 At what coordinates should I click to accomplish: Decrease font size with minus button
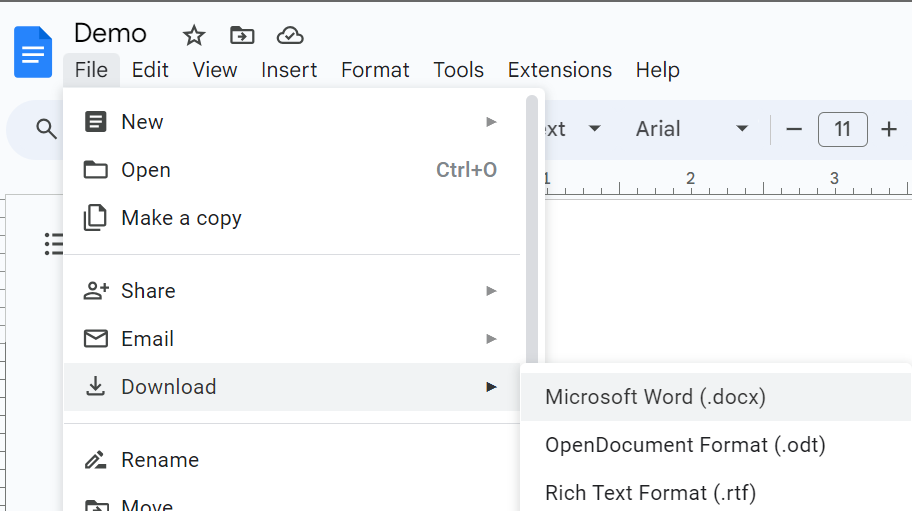click(x=795, y=129)
